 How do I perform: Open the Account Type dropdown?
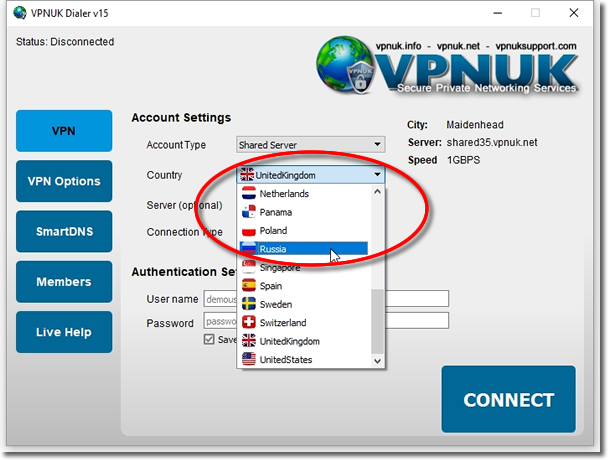pyautogui.click(x=310, y=145)
